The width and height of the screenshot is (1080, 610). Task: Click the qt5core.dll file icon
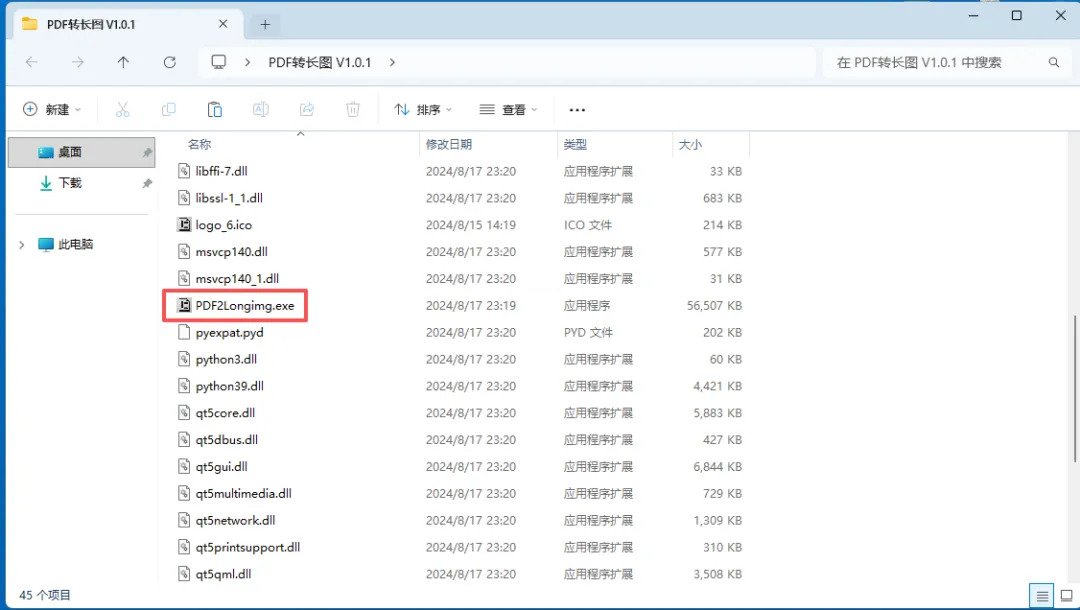[x=184, y=412]
